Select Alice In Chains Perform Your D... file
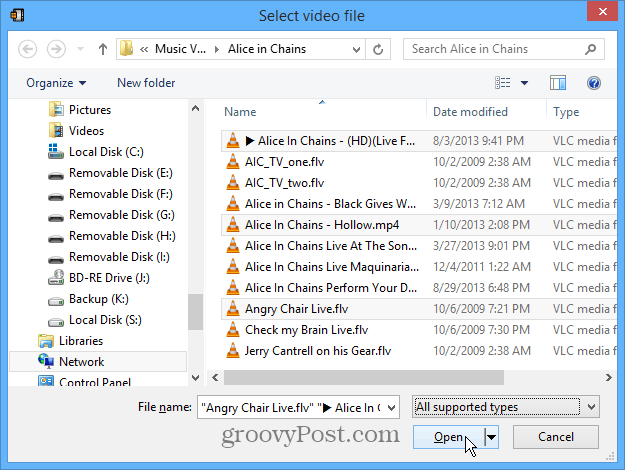 coord(419,288)
